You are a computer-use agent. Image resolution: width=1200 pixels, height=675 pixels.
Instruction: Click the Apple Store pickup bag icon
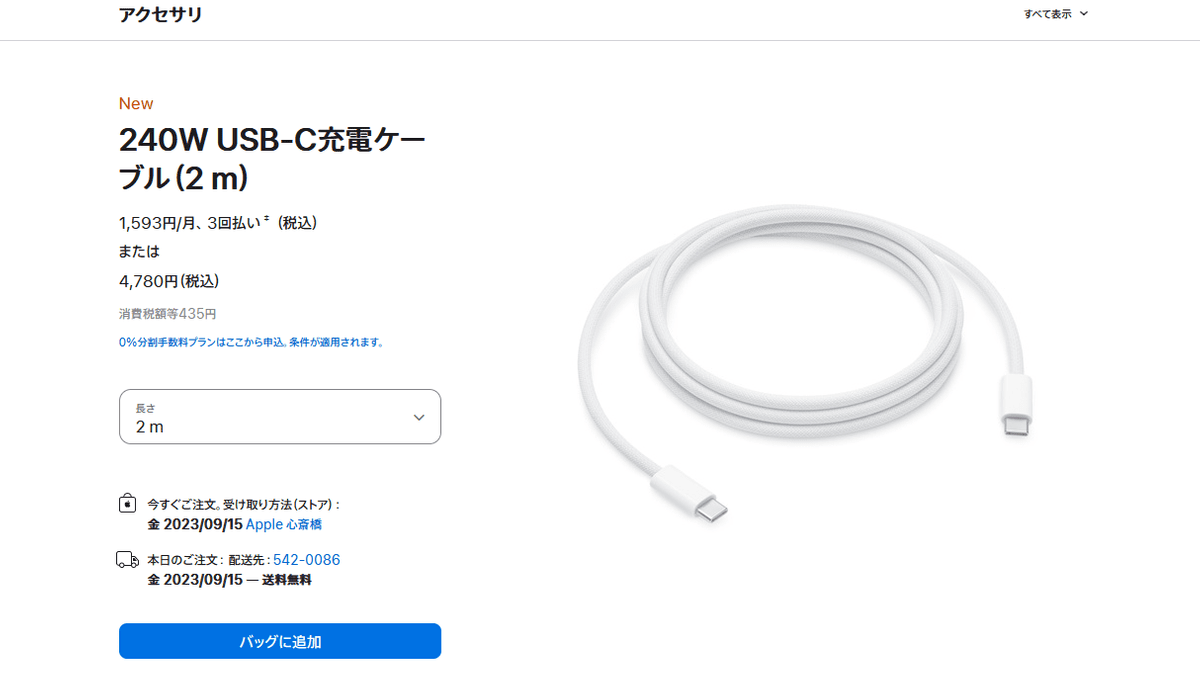pyautogui.click(x=125, y=506)
